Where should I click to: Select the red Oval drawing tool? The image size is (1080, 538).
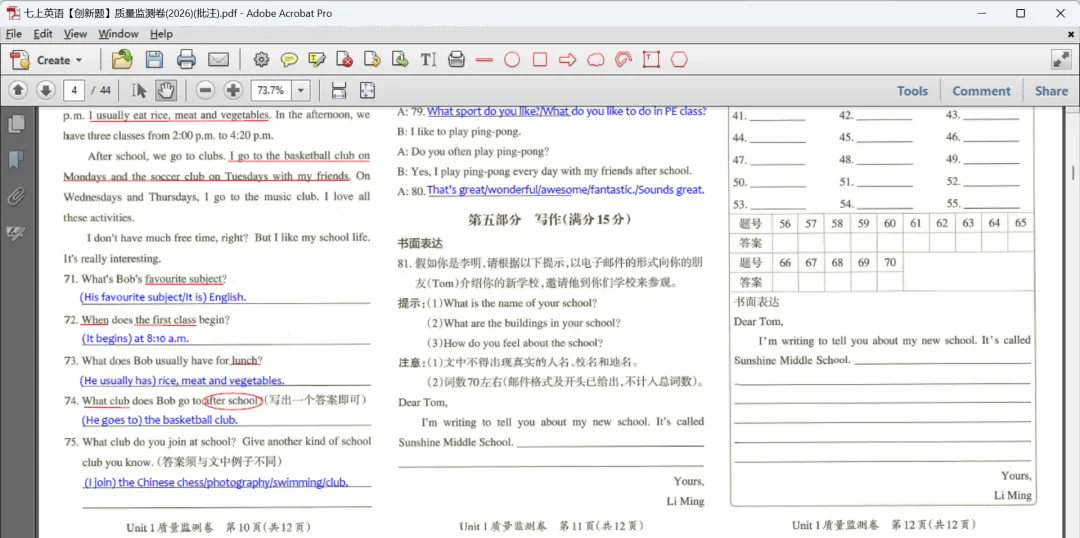point(512,60)
